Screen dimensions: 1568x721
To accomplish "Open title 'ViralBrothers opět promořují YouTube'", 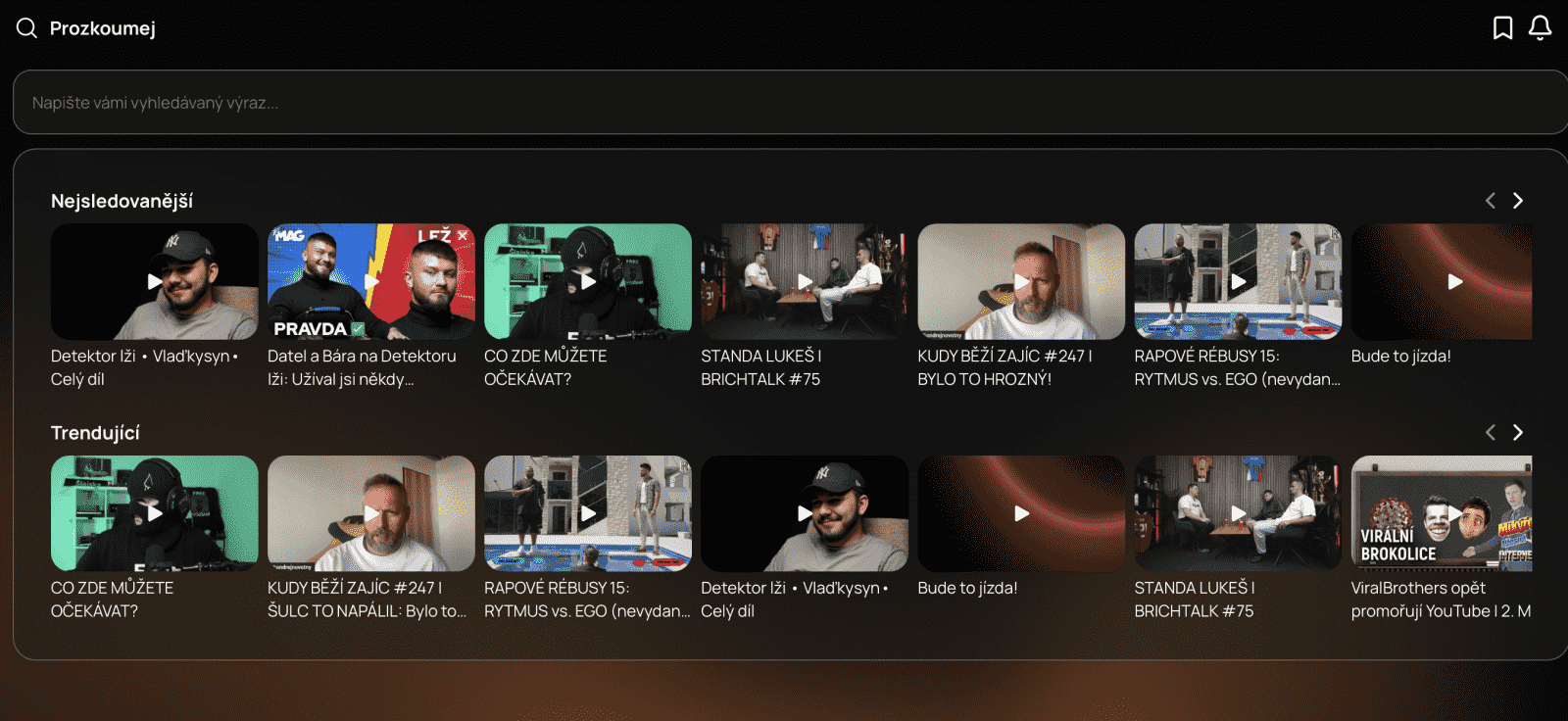I will 1442,600.
